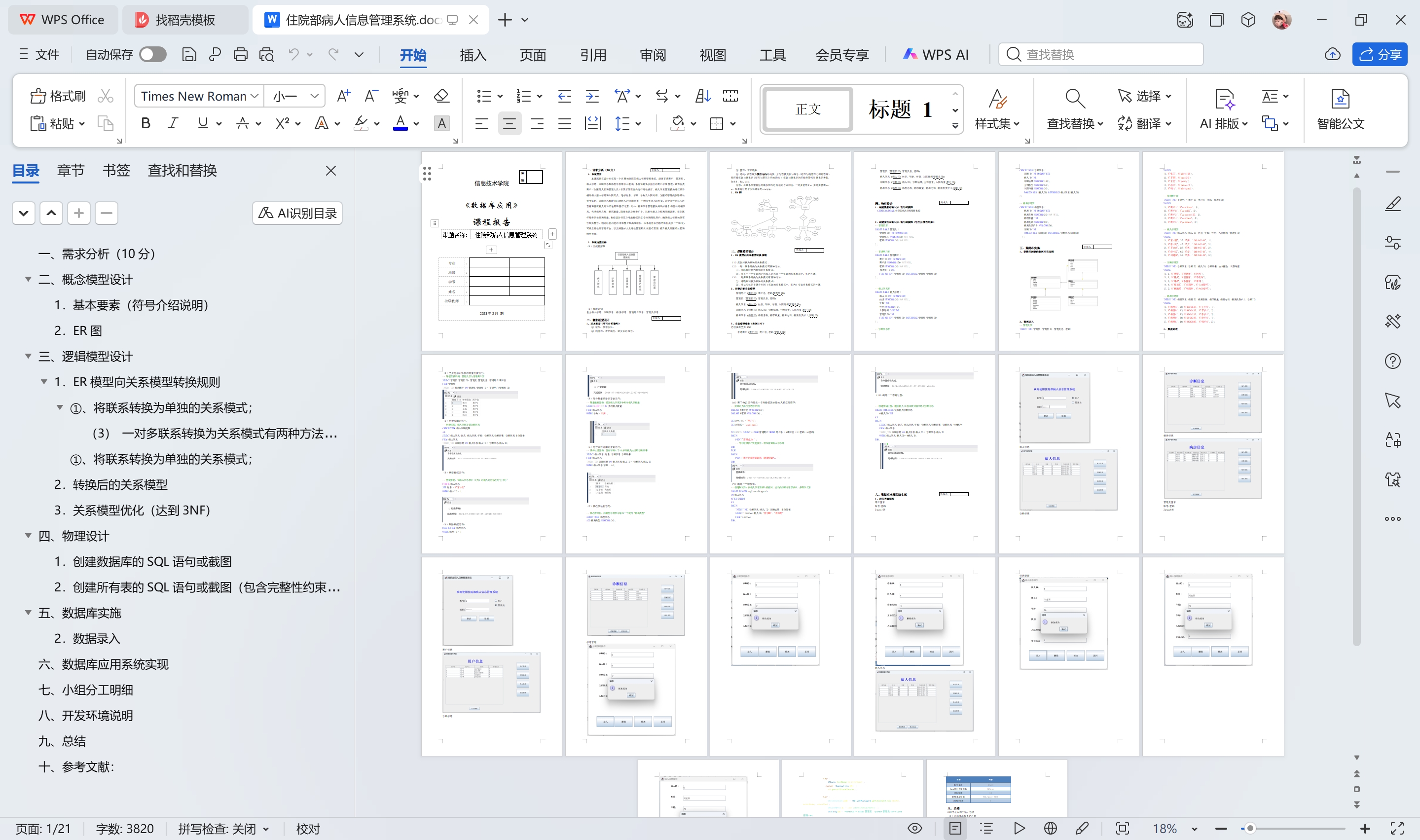
Task: Click the increase font size icon
Action: (x=344, y=96)
